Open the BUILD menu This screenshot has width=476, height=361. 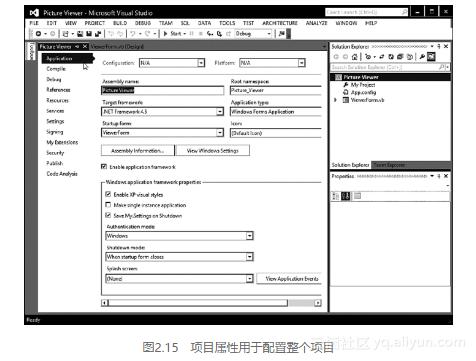pyautogui.click(x=120, y=23)
